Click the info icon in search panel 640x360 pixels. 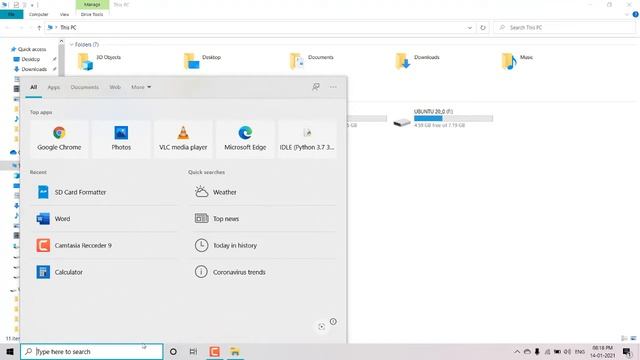333,322
